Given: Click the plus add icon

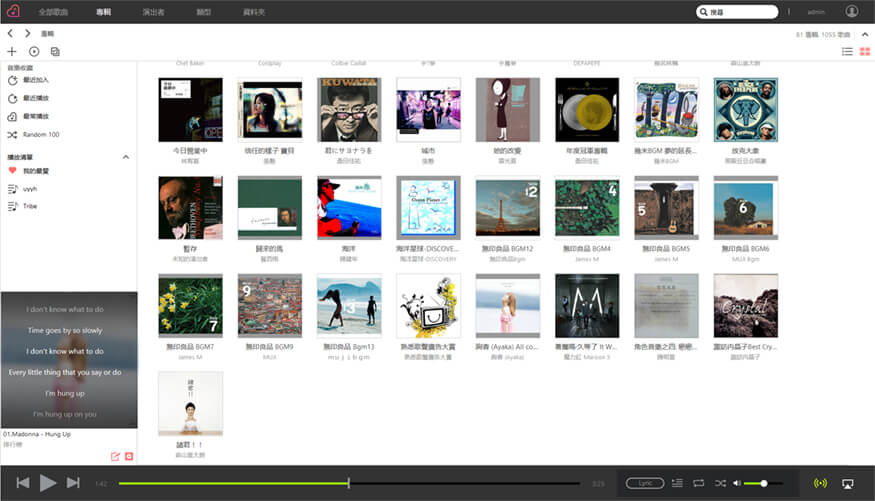Looking at the screenshot, I should point(12,51).
